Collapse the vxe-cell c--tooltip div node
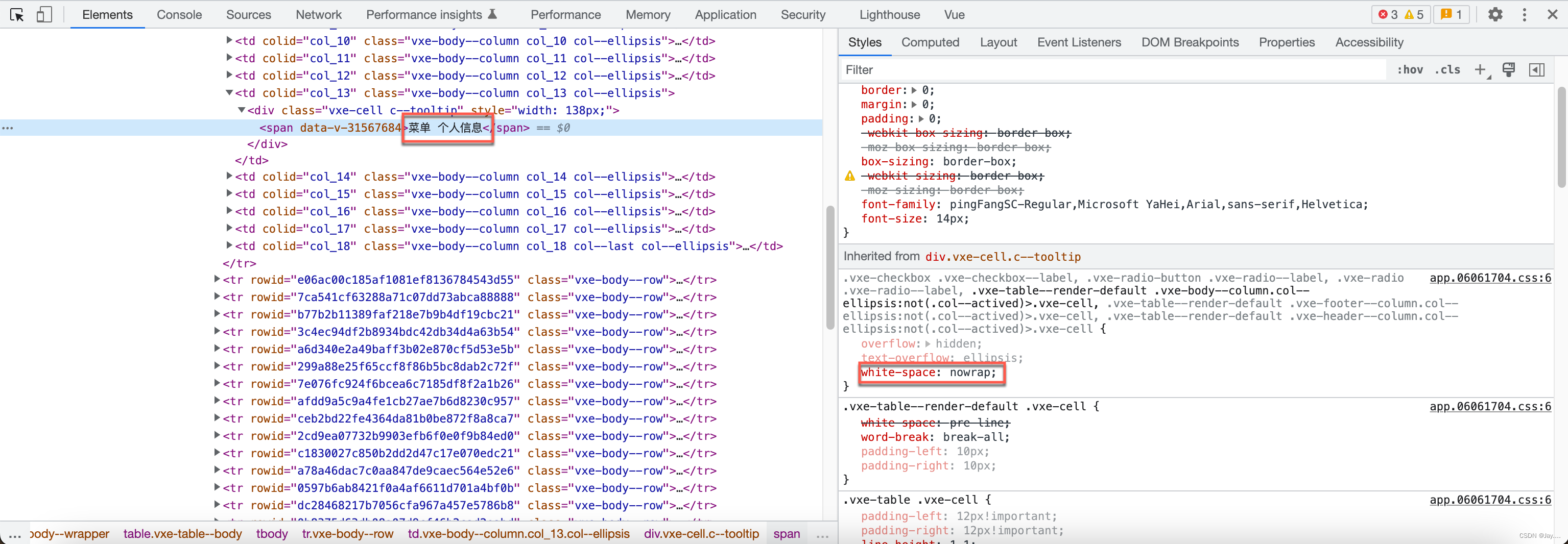 click(x=242, y=110)
